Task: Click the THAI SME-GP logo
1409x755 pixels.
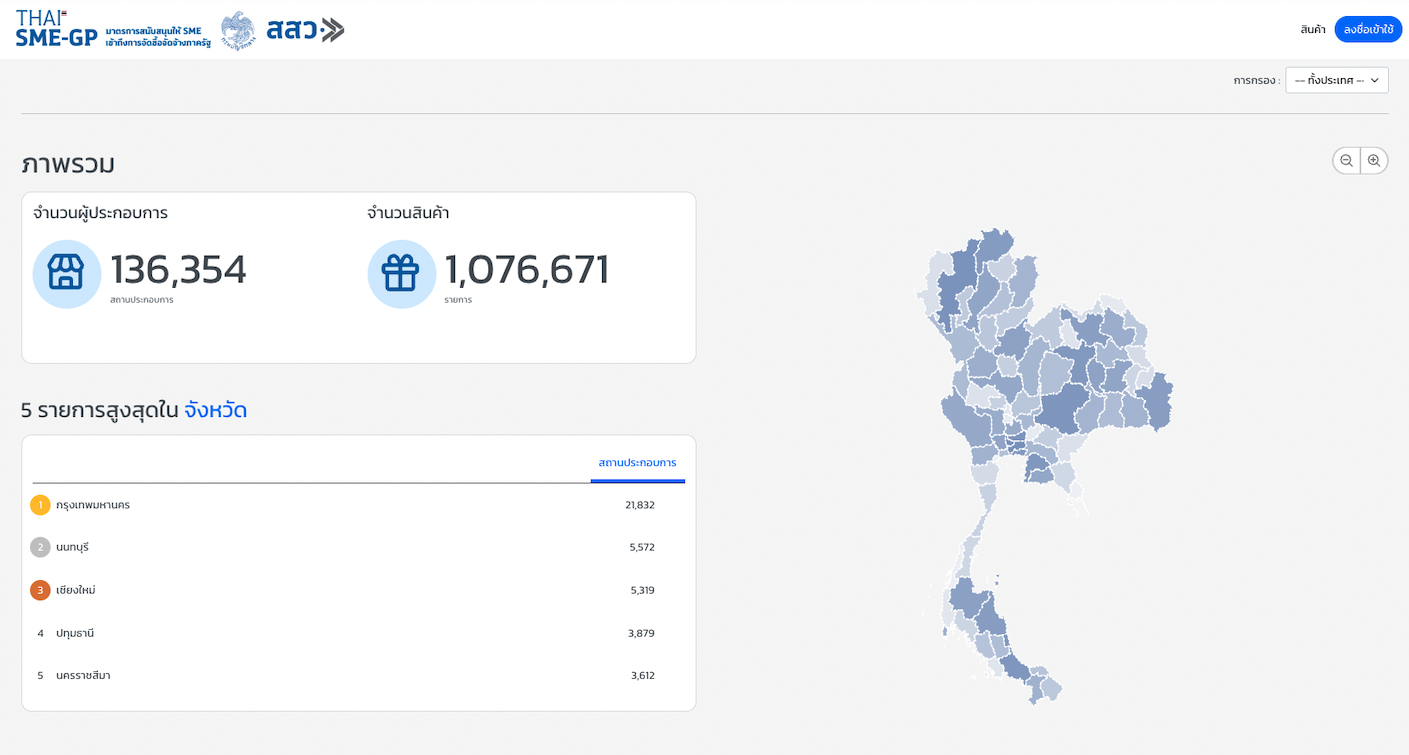Action: 57,28
